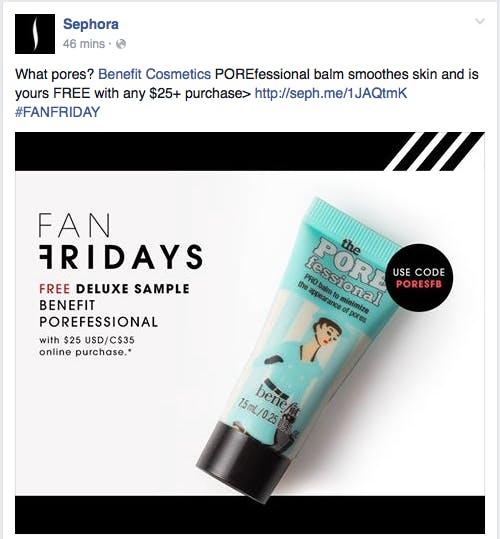This screenshot has width=500, height=539.
Task: Click the FREE DELUXE SAMPLE text
Action: (114, 289)
